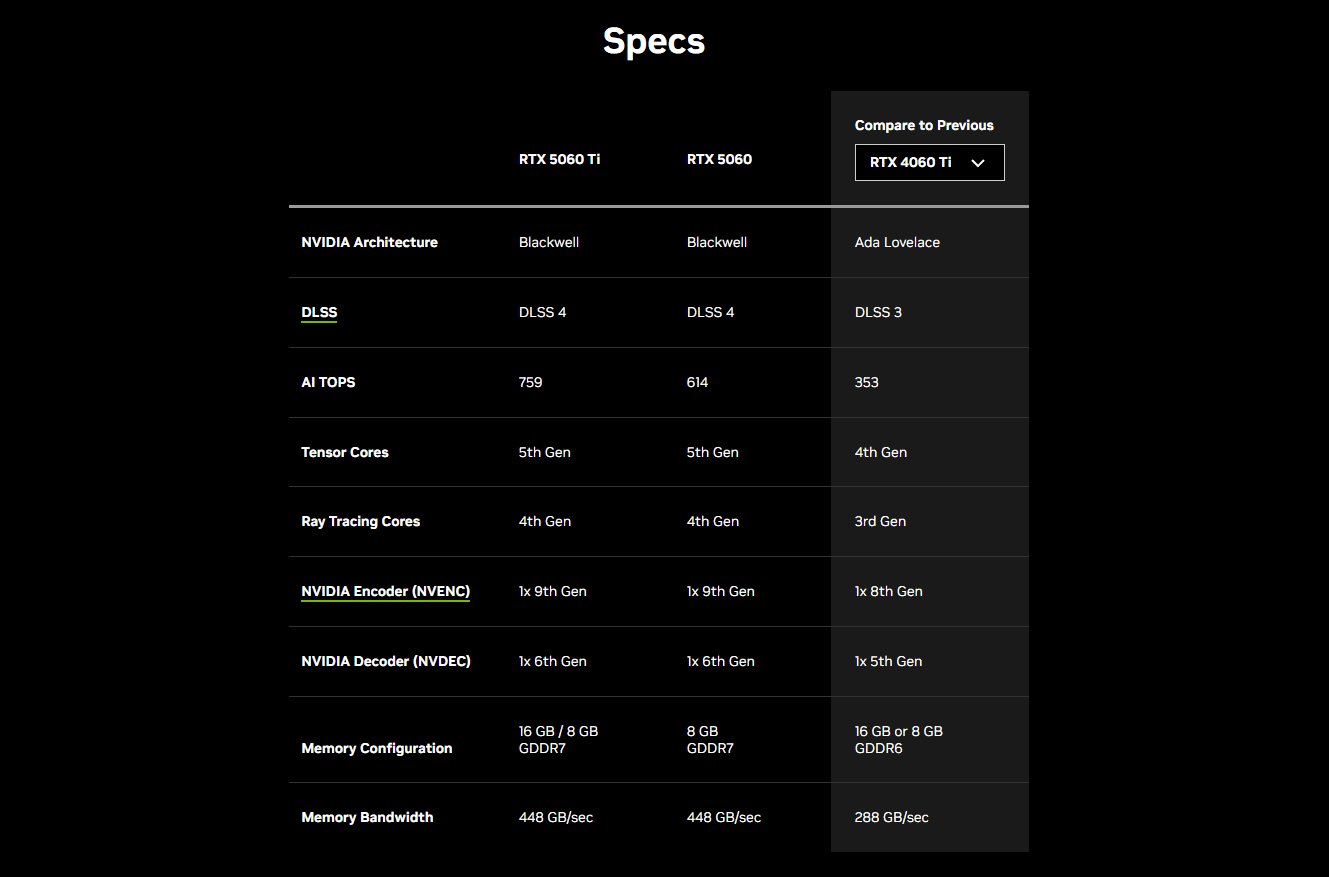Screen dimensions: 1329x877
Task: Click the Ada Lovelace architecture cell
Action: (897, 242)
